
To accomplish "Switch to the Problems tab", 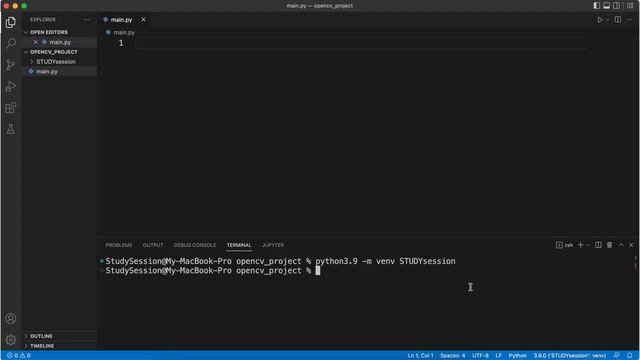I will tap(119, 245).
